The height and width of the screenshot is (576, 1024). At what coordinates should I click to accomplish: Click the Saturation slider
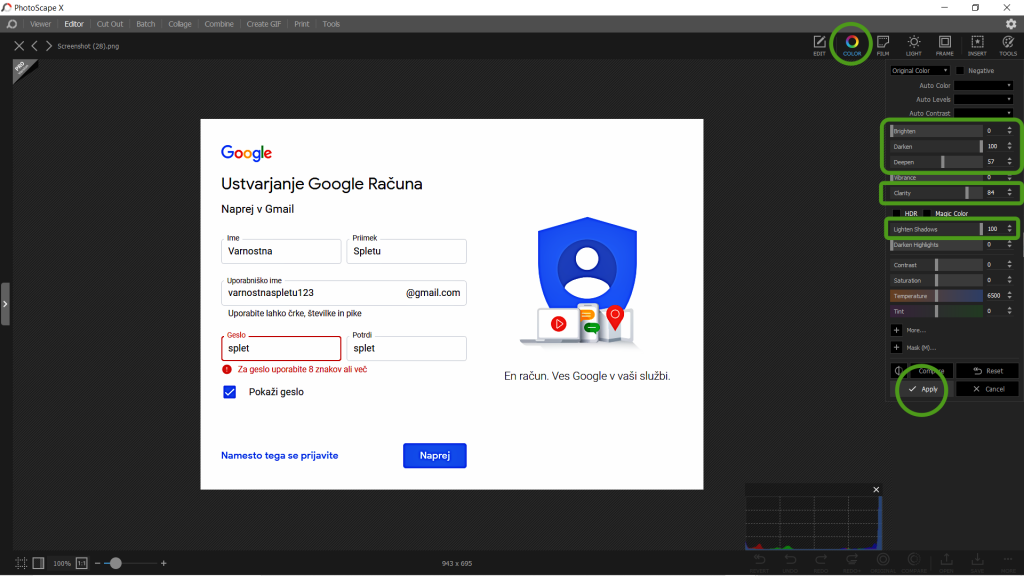pos(936,280)
